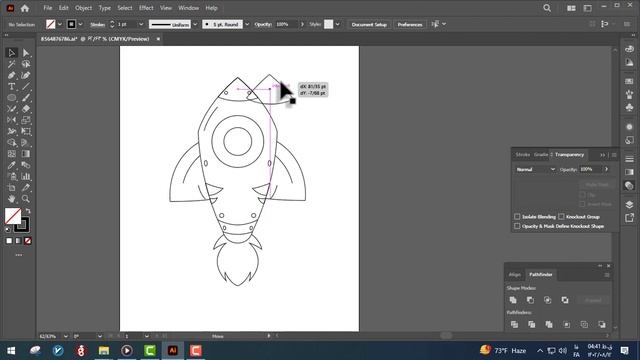The width and height of the screenshot is (640, 360).
Task: Check Opacity & Mask Define Knockout Shape
Action: coord(517,226)
